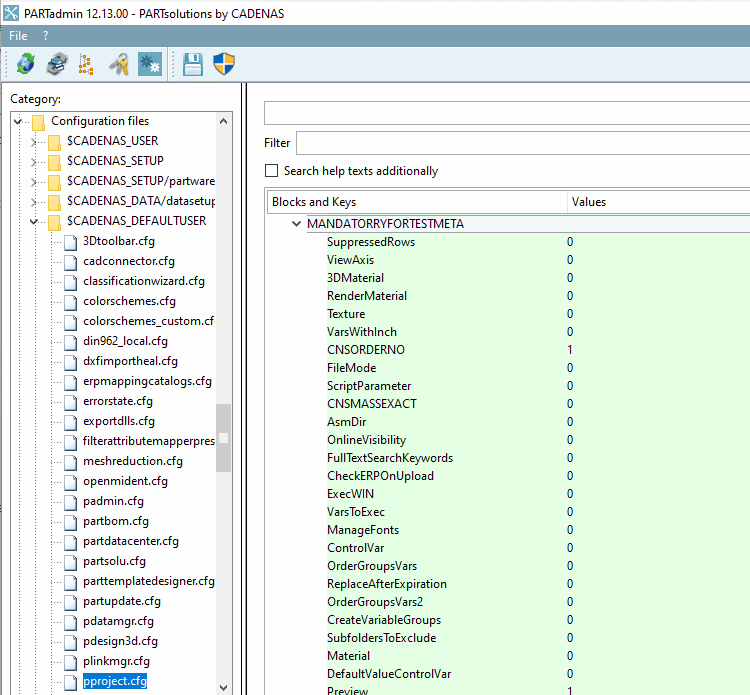Select partbom.cfg file

click(x=116, y=521)
